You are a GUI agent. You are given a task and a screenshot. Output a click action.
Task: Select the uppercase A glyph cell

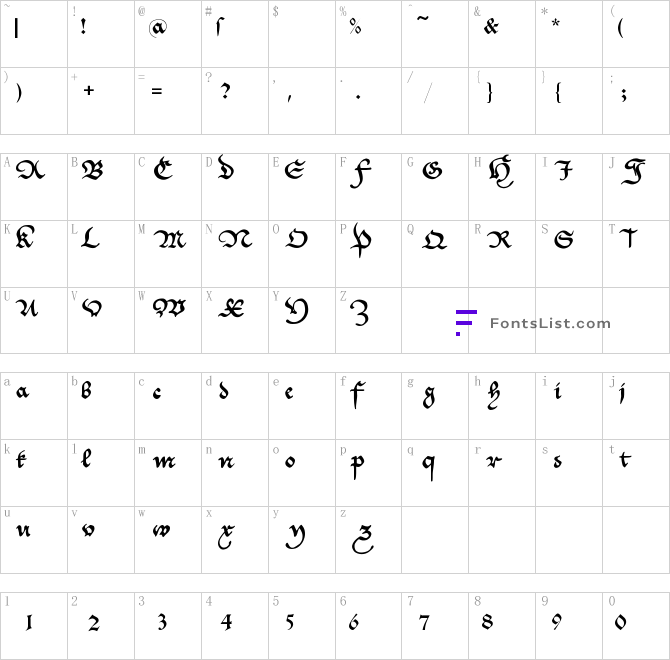pyautogui.click(x=34, y=187)
